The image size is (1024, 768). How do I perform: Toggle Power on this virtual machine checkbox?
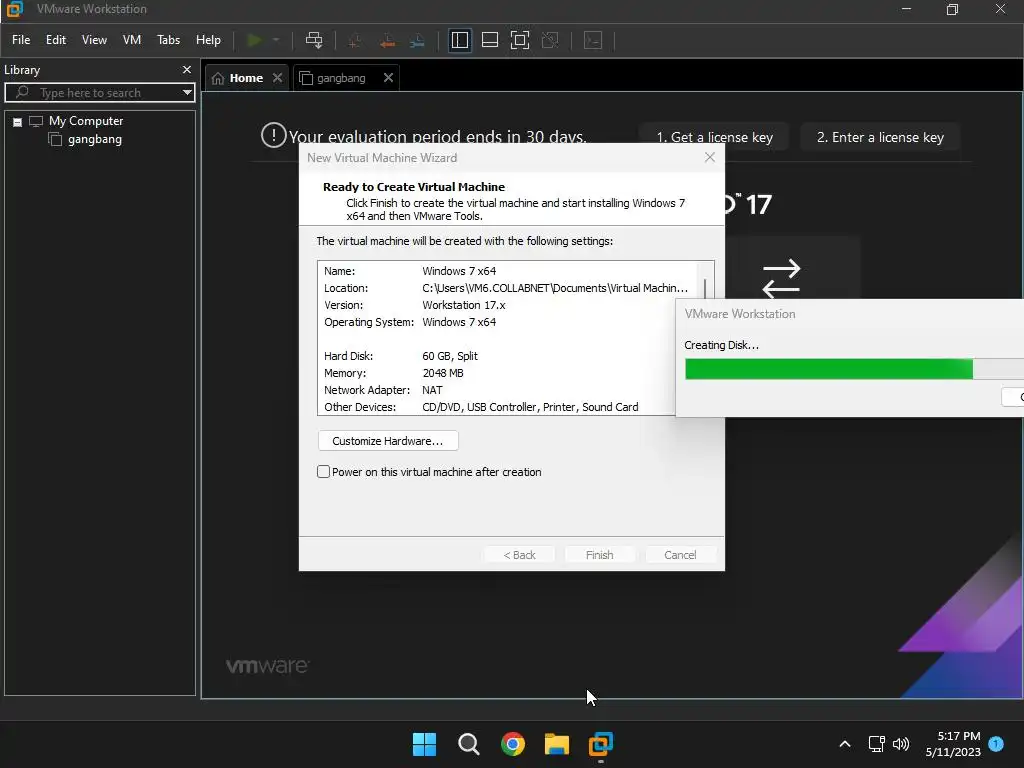(323, 472)
